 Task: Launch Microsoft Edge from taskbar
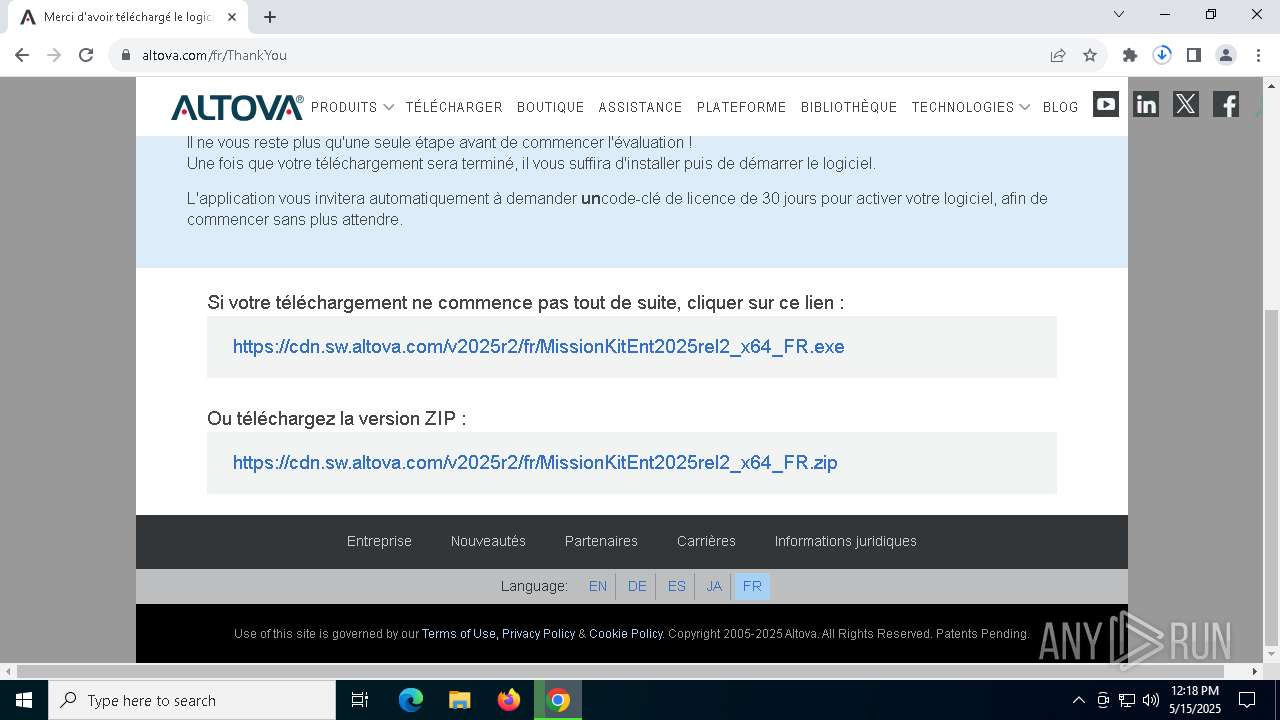[x=411, y=700]
